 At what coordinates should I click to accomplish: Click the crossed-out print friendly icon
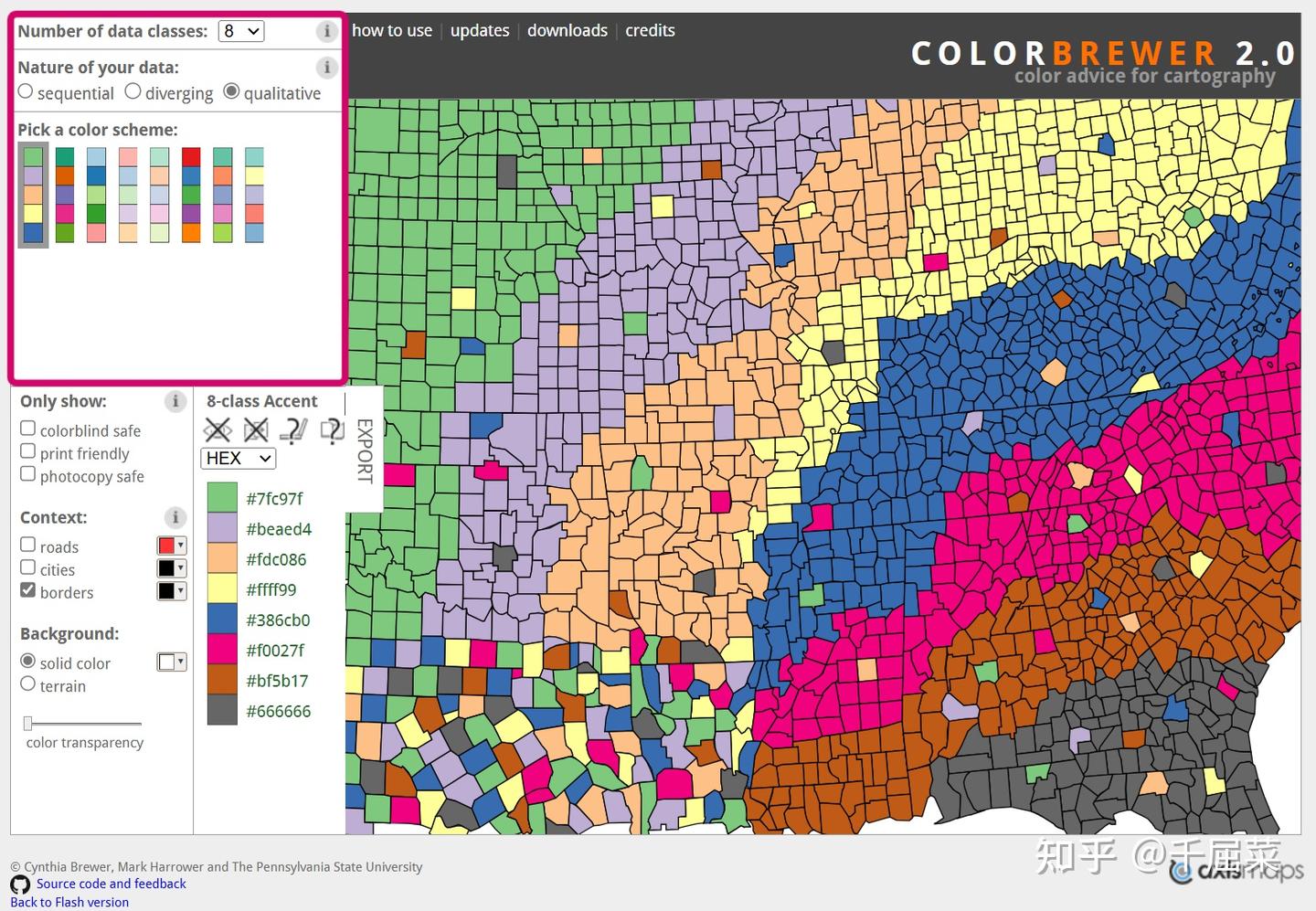(x=256, y=429)
